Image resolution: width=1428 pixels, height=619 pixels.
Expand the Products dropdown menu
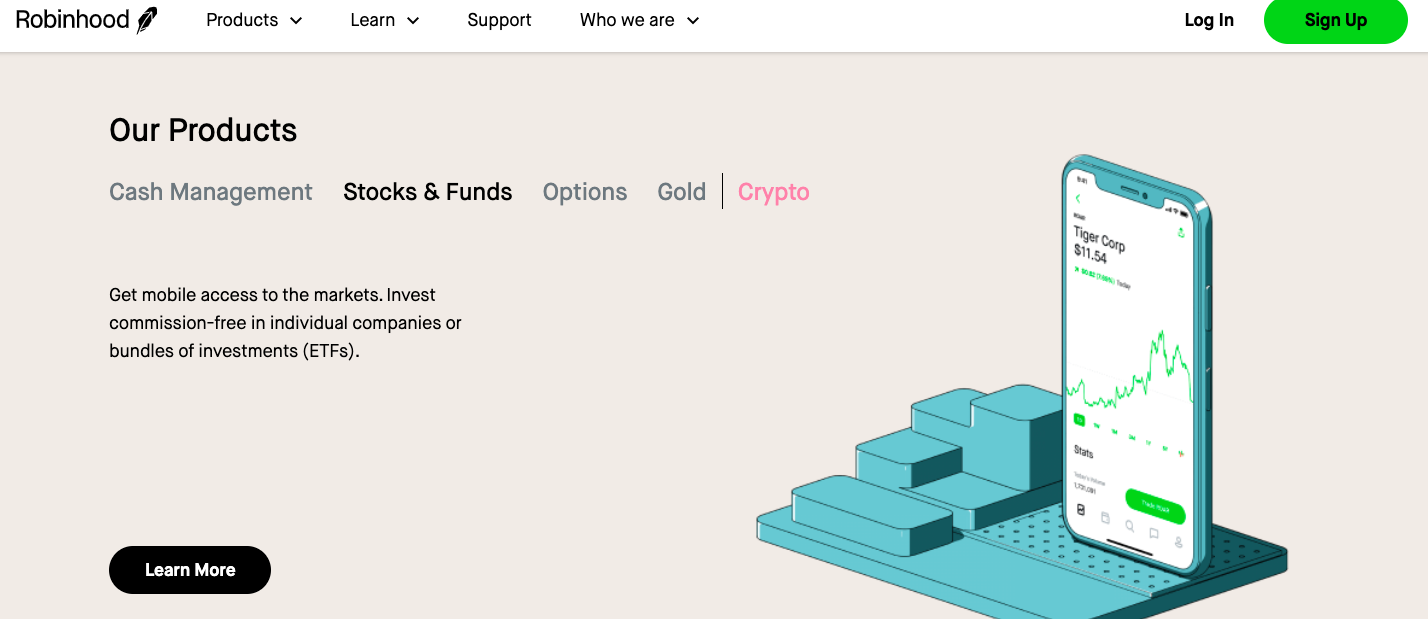click(254, 20)
